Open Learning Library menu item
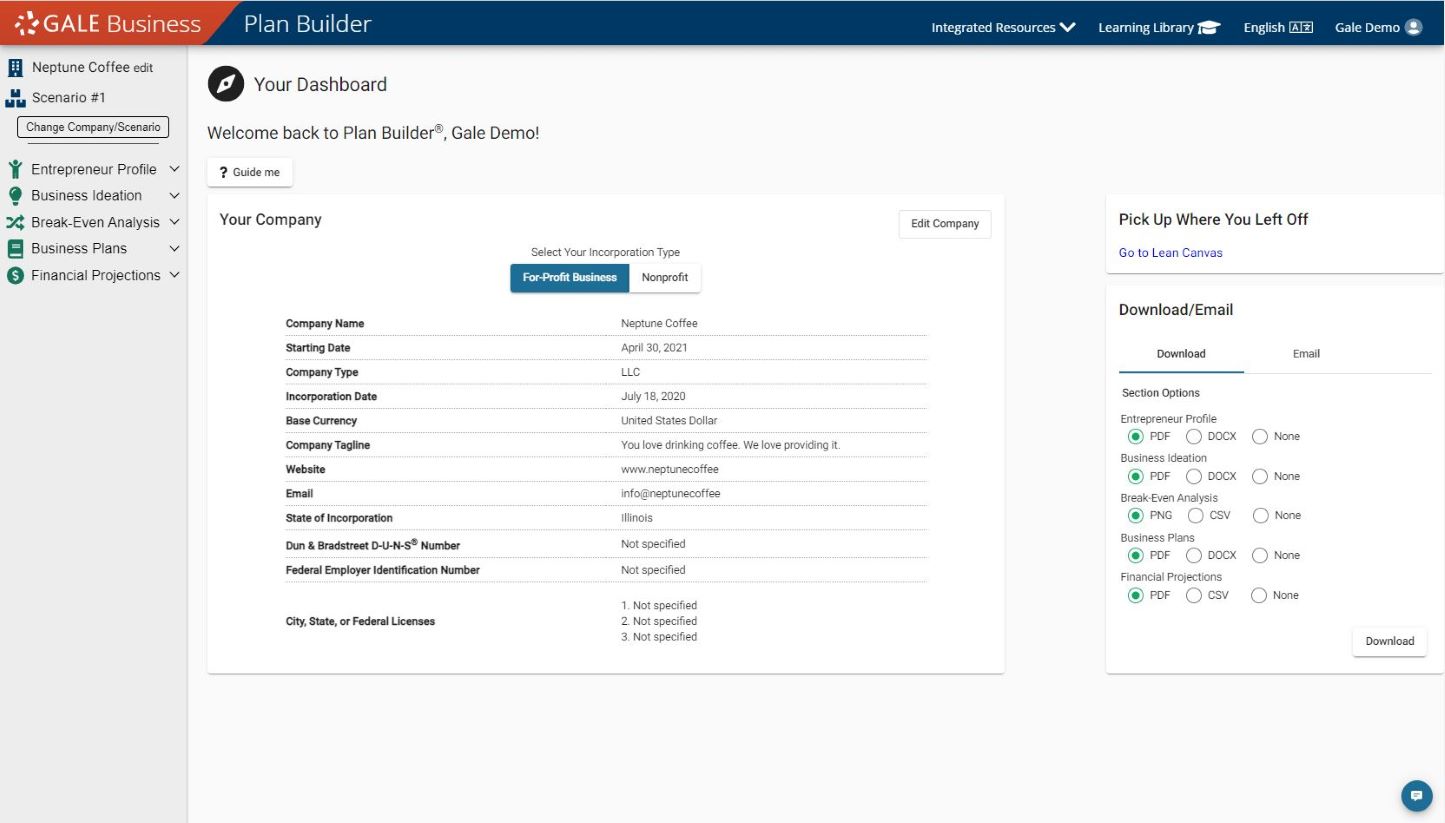This screenshot has width=1445, height=823. click(1159, 28)
